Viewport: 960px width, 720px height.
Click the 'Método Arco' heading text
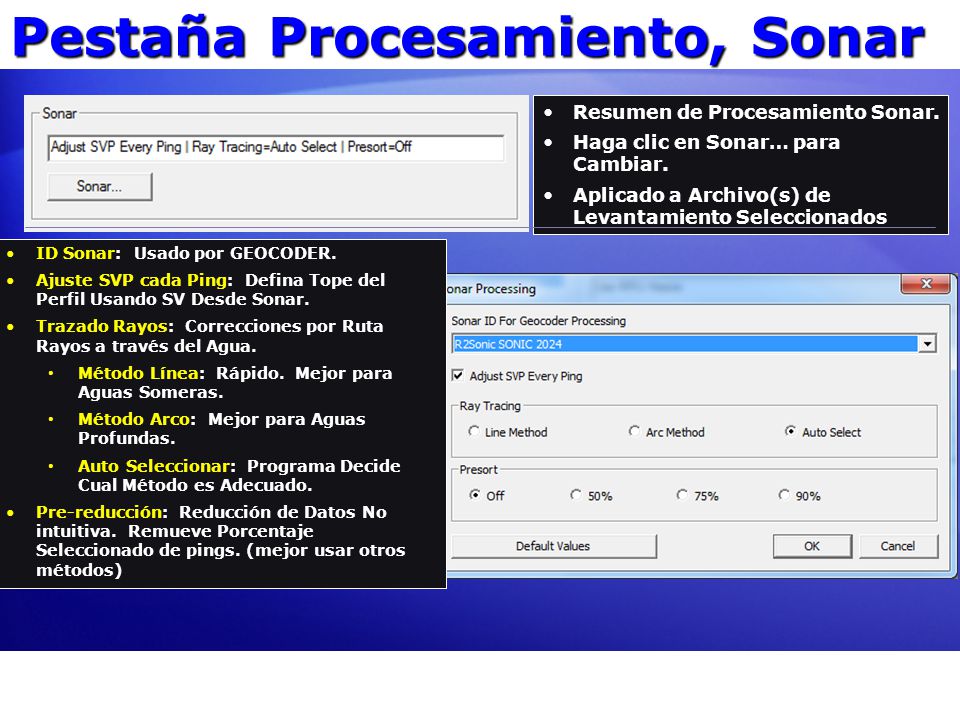[133, 419]
